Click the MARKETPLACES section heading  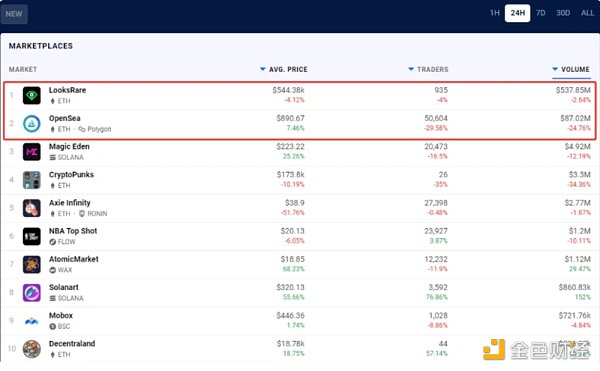41,46
